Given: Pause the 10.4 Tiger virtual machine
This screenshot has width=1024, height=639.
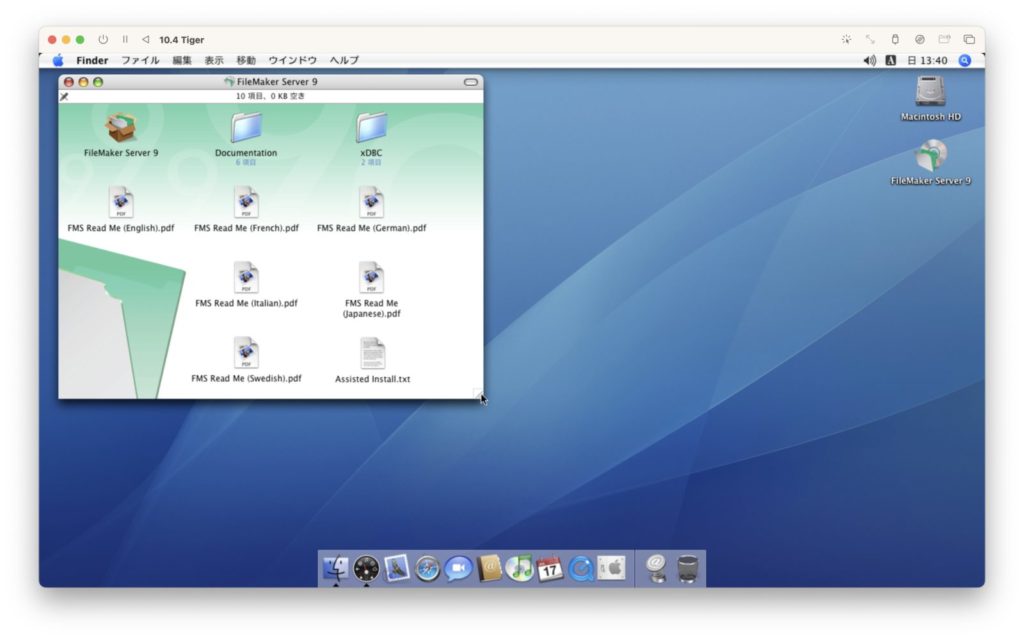Looking at the screenshot, I should [x=125, y=39].
